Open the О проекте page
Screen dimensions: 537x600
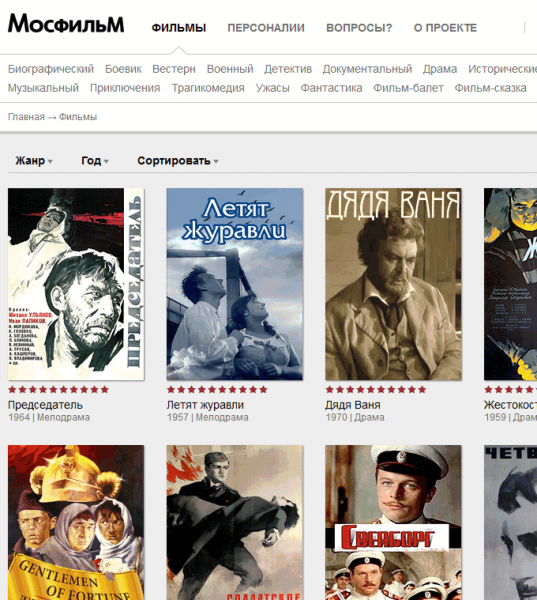[x=445, y=28]
